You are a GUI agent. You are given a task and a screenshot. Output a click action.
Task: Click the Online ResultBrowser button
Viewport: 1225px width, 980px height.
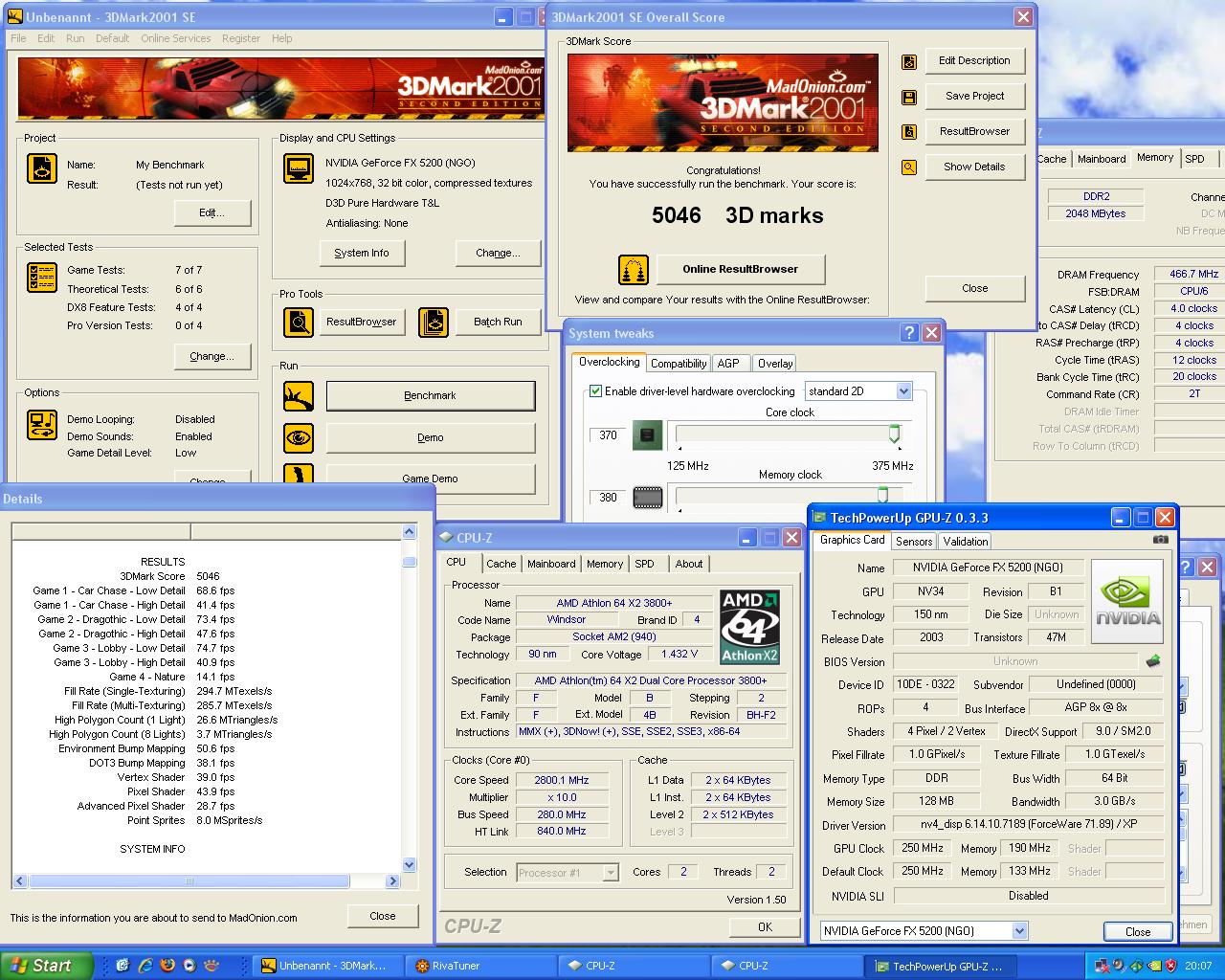(x=741, y=269)
